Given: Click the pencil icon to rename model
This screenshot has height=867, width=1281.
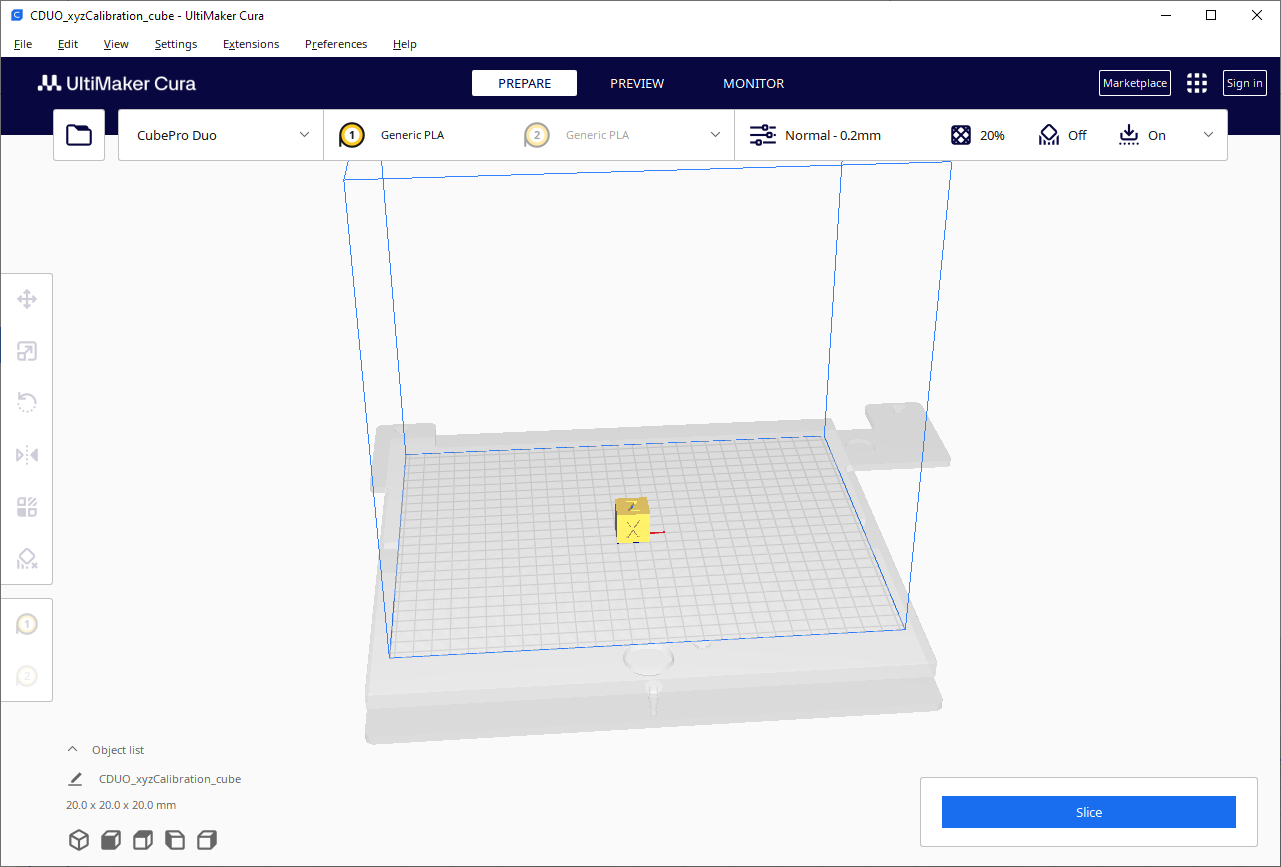Looking at the screenshot, I should click(75, 779).
